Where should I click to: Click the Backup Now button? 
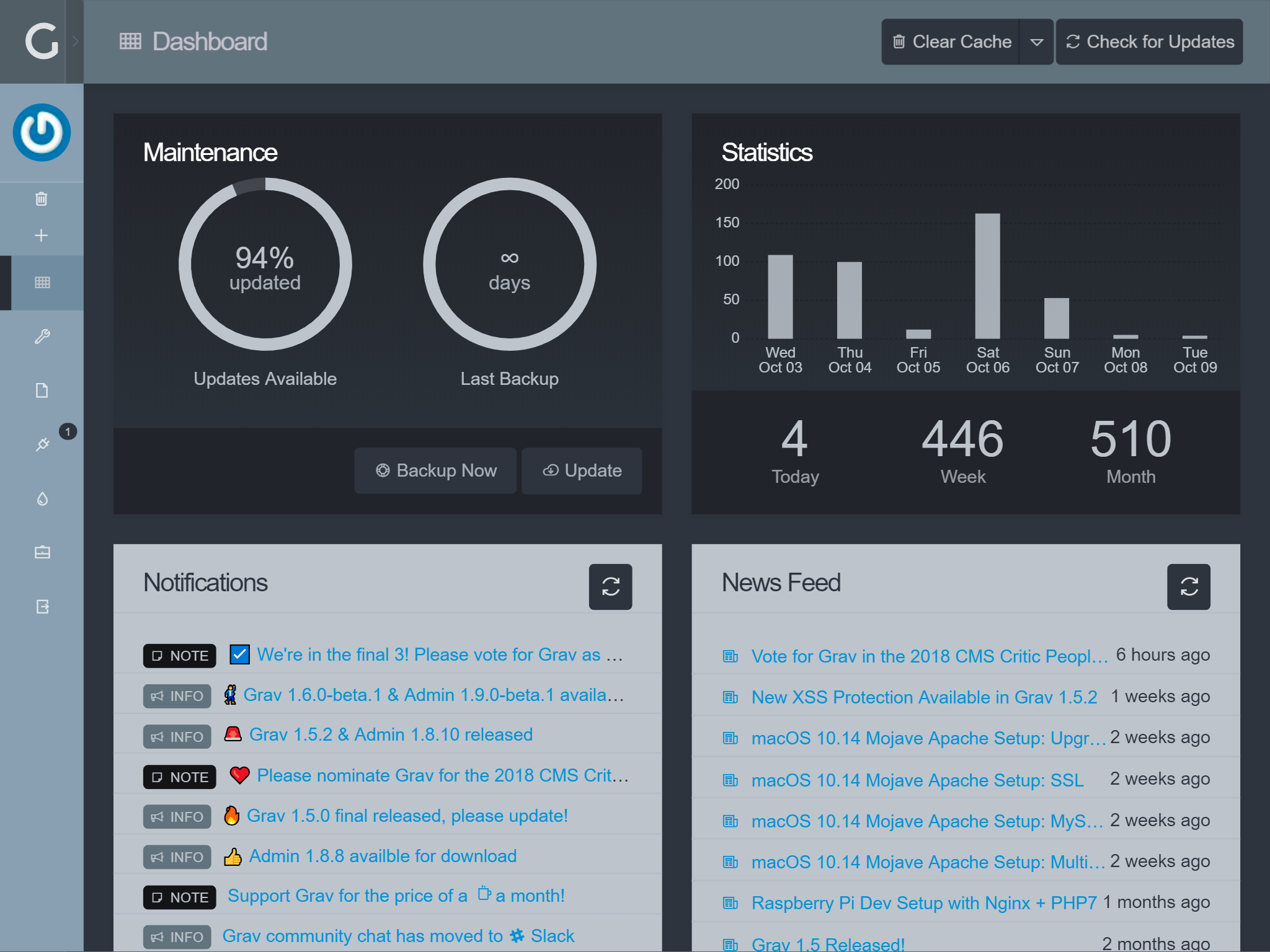coord(435,471)
